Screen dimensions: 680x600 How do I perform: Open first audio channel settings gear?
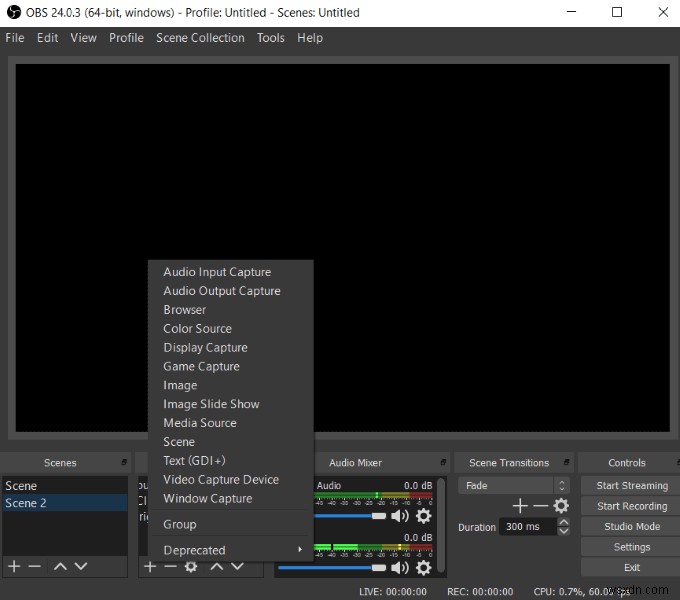pyautogui.click(x=423, y=516)
